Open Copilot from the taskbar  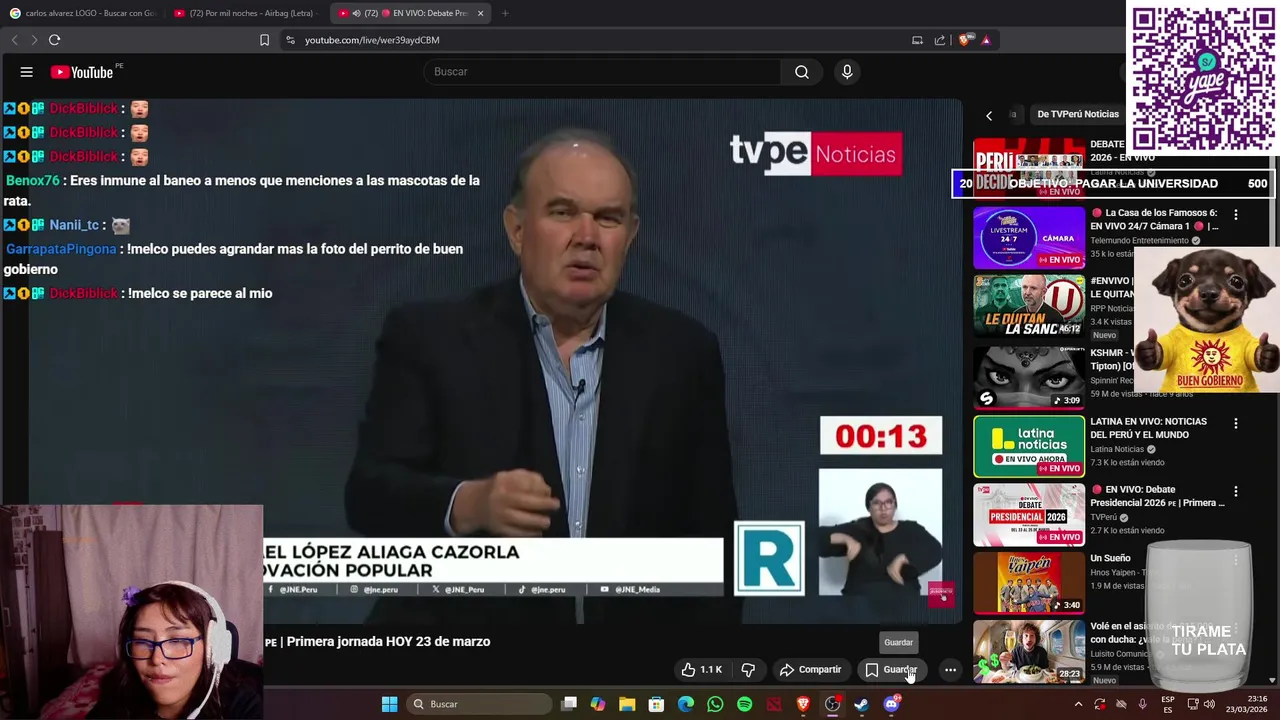(598, 704)
